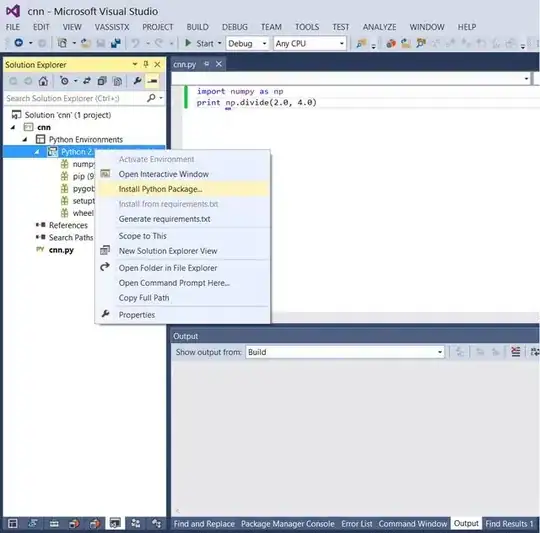Switch to the Error List tab
This screenshot has width=540, height=533.
tap(356, 524)
